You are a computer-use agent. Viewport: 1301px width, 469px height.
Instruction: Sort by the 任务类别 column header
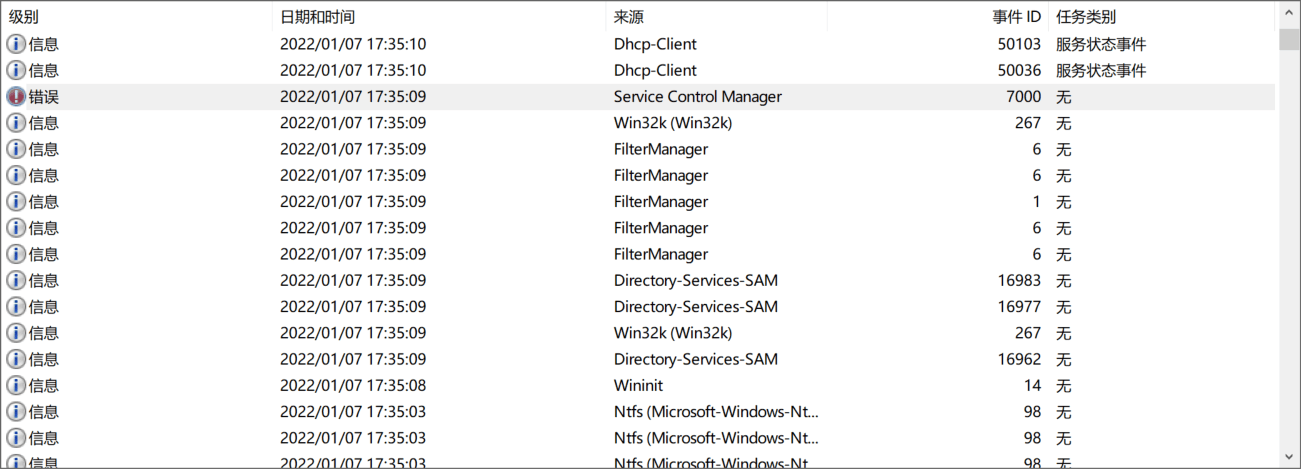coord(1163,17)
